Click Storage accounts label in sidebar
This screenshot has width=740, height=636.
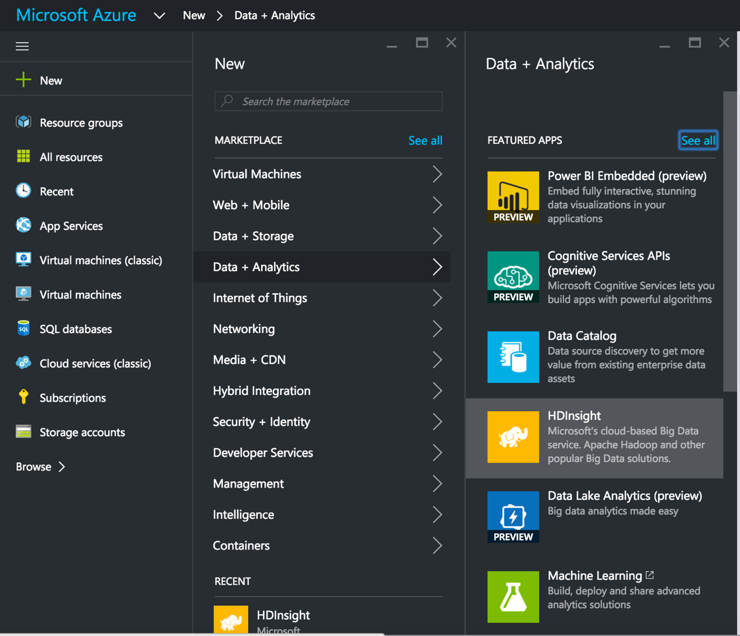[x=82, y=432]
